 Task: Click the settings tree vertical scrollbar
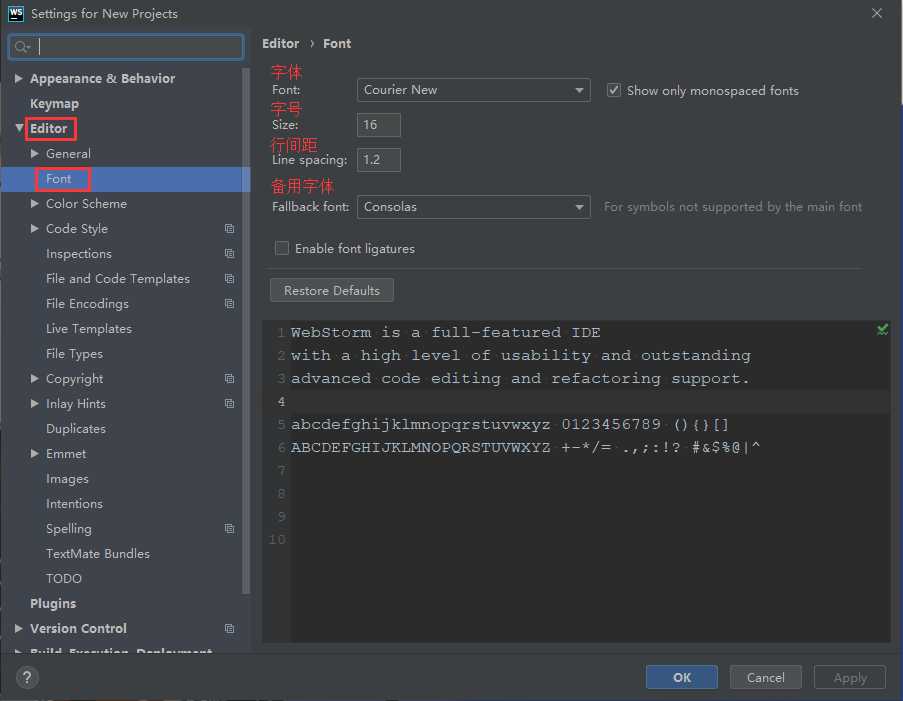pos(246,331)
